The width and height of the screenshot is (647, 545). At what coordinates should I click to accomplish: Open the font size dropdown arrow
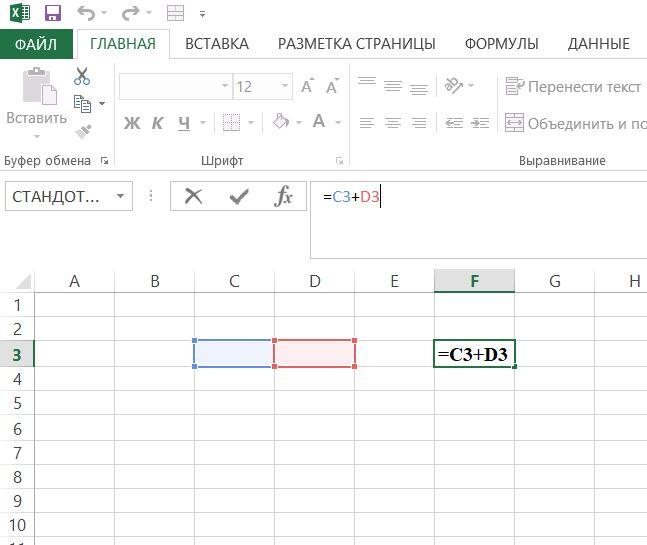click(x=285, y=86)
